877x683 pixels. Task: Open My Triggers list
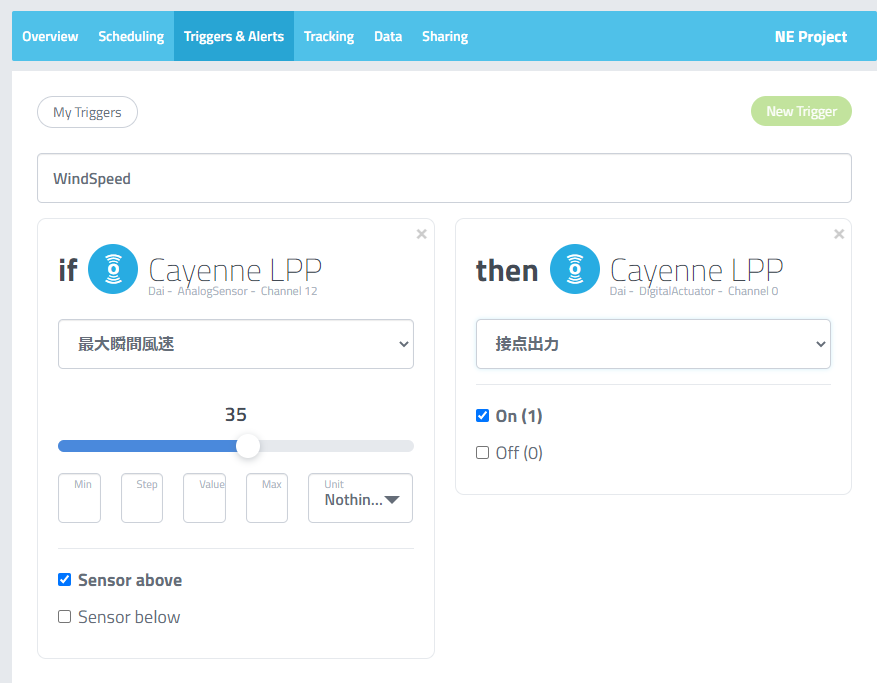pos(87,112)
